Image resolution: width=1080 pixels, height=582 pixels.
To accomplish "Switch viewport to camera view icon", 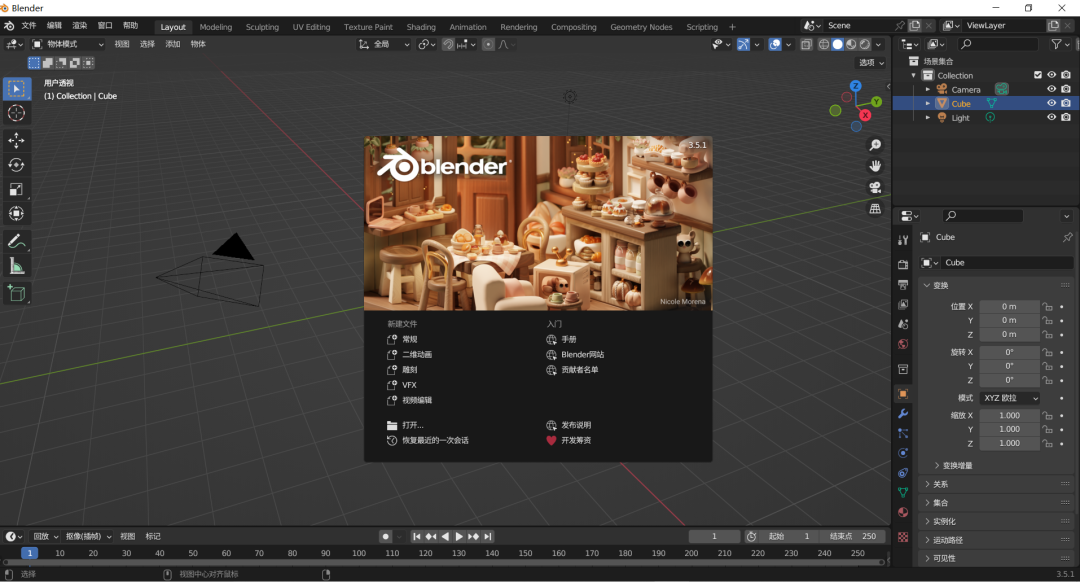I will 875,188.
